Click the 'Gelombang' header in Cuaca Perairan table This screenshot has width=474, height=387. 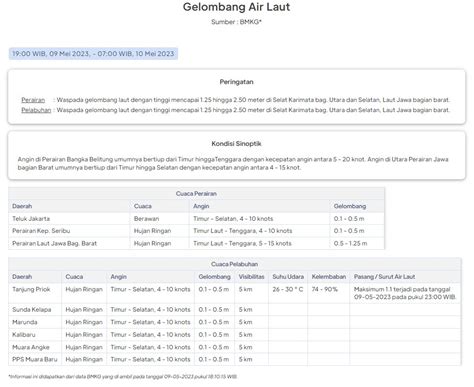[x=350, y=206]
